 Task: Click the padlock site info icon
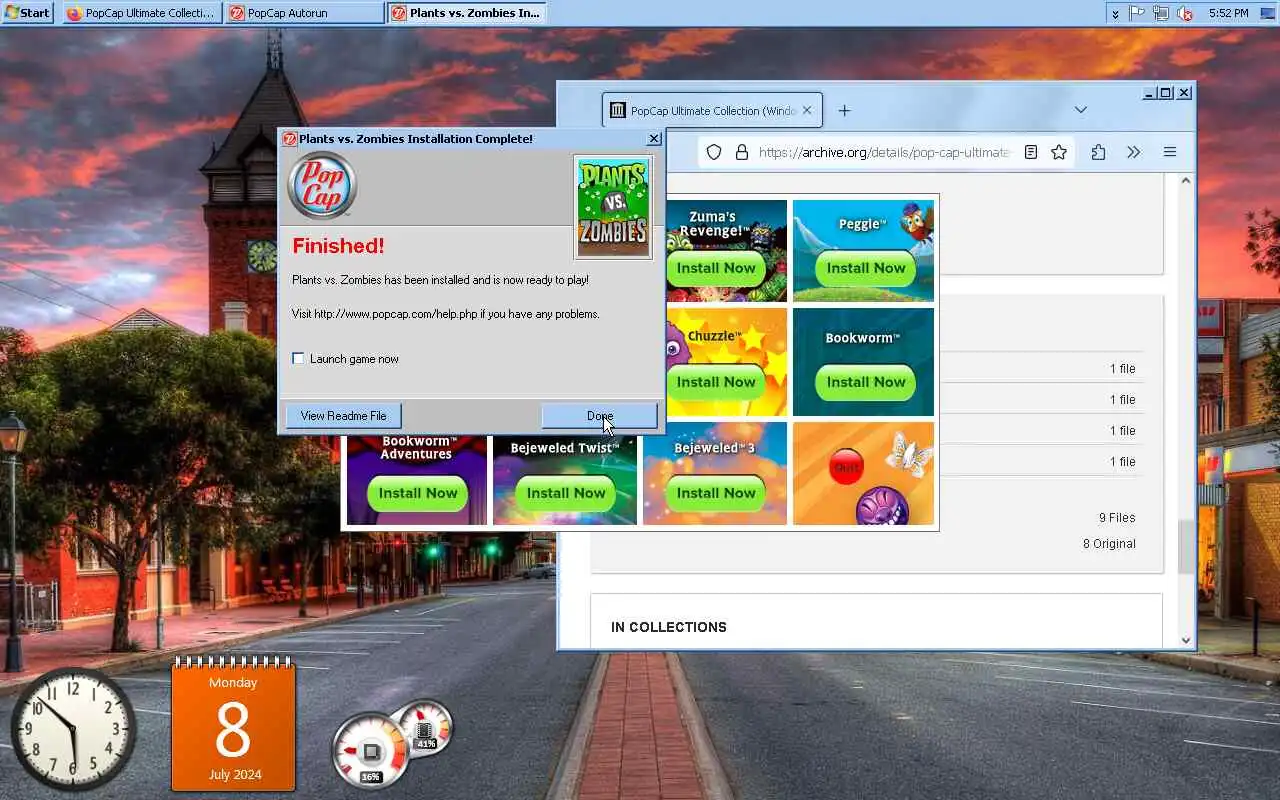[x=741, y=152]
